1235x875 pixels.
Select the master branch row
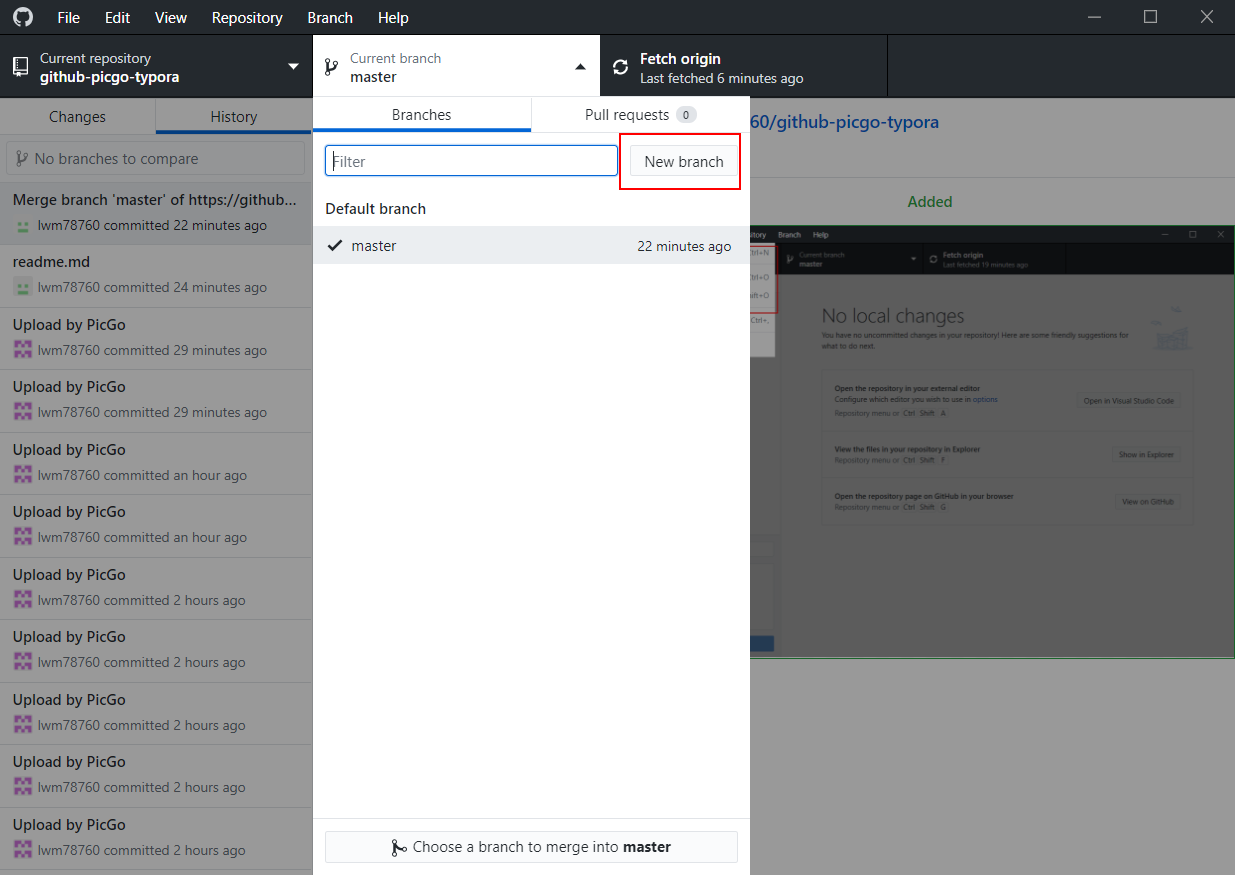(531, 246)
